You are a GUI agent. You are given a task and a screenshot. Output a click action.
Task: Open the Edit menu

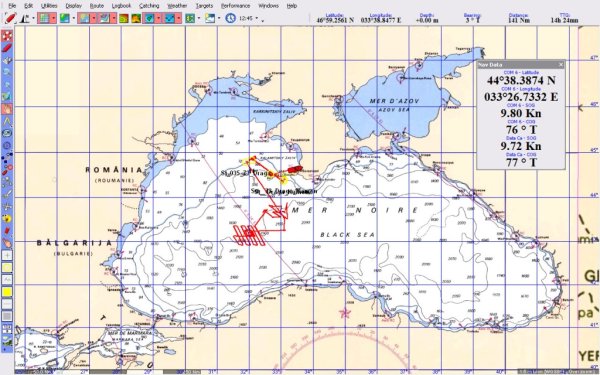tap(28, 6)
